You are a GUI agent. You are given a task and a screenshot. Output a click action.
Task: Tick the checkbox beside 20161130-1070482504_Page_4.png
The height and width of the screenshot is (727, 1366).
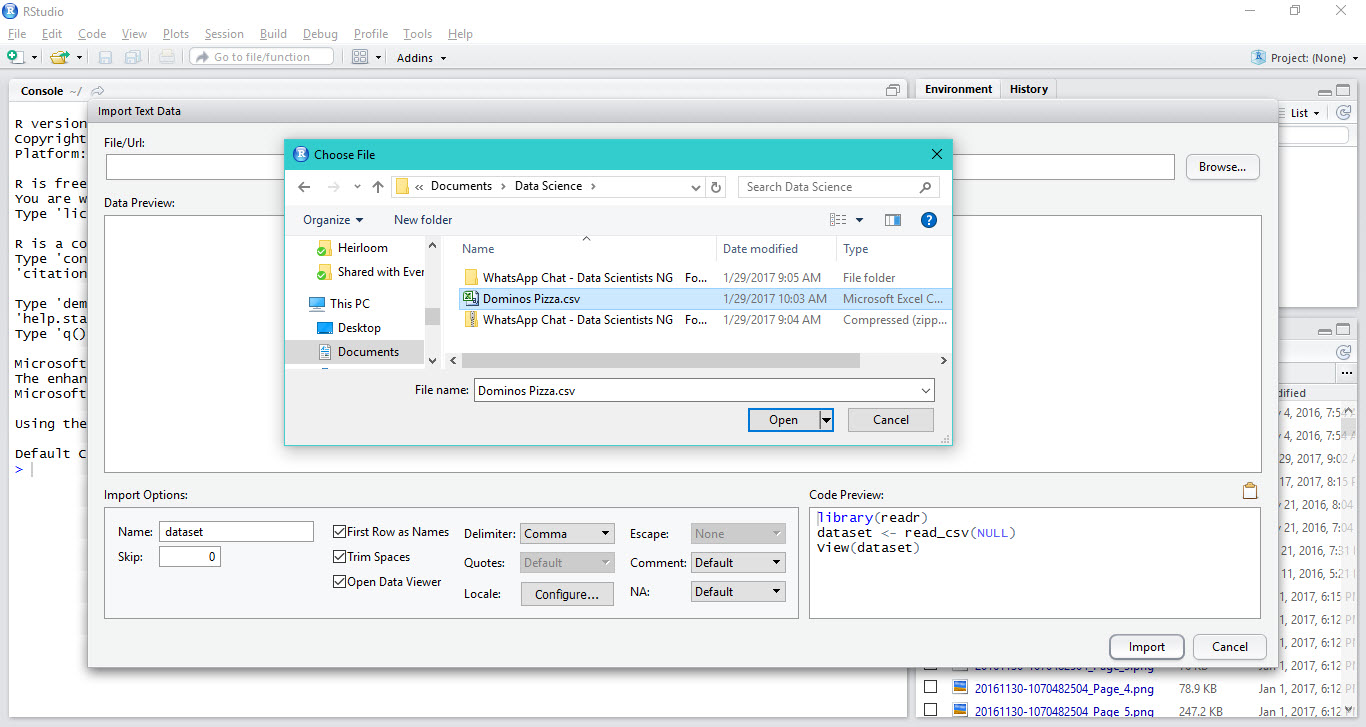coord(931,688)
